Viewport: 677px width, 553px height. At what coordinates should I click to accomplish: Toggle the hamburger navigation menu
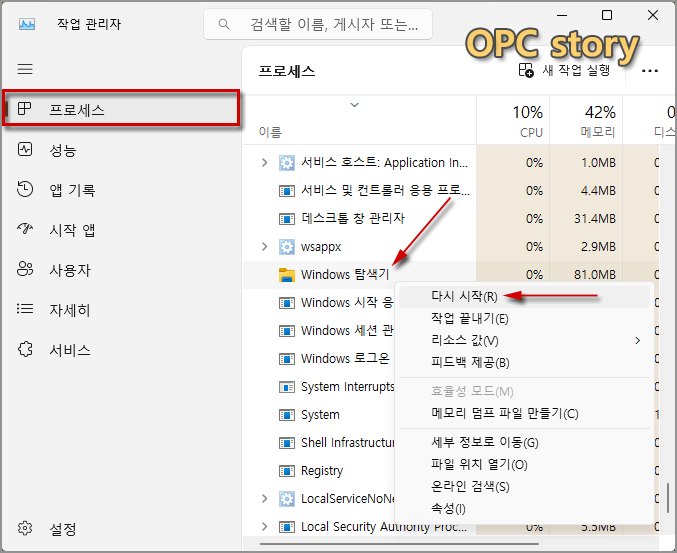coord(25,69)
